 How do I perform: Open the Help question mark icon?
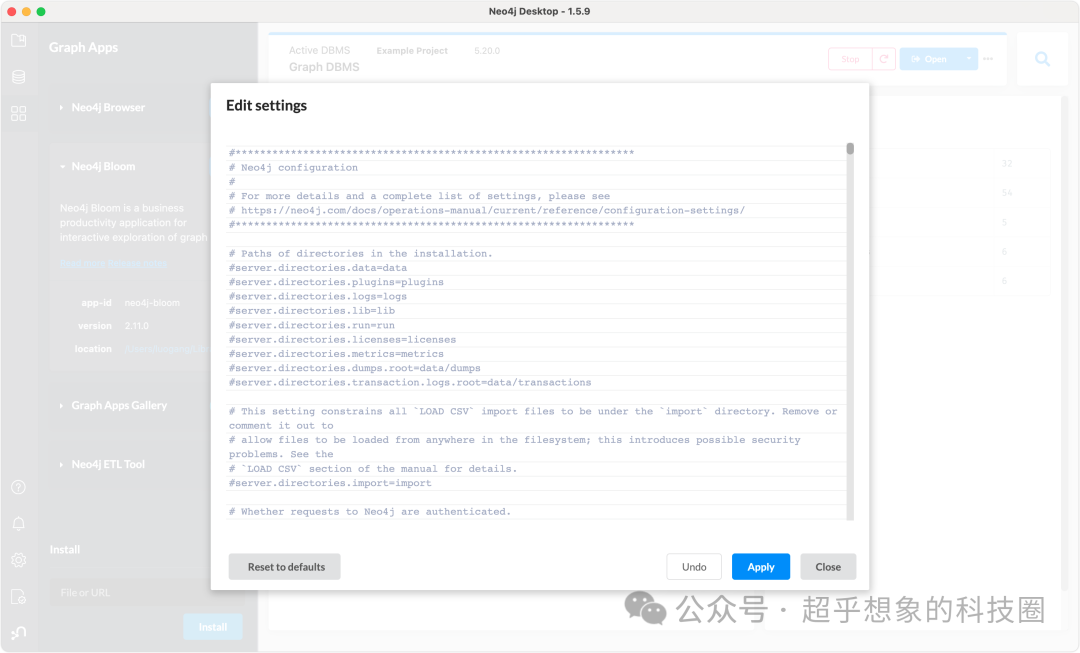[19, 487]
